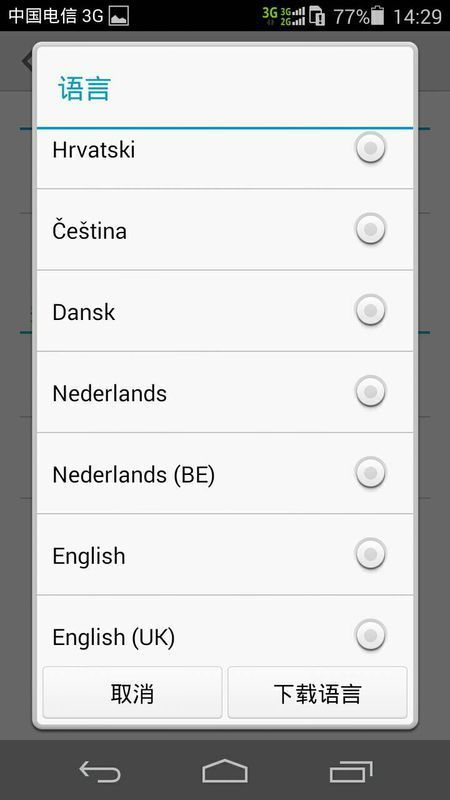Tap the picture notification icon in status bar

pyautogui.click(x=118, y=16)
